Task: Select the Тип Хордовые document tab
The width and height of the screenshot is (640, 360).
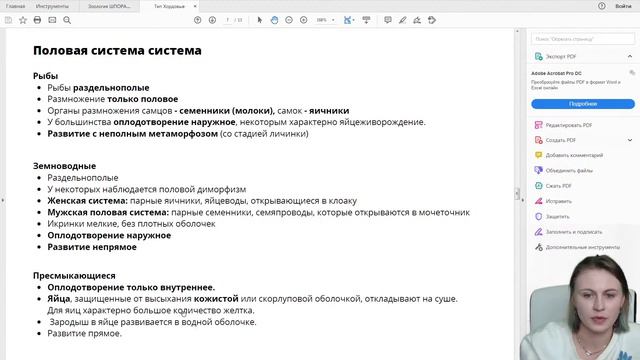Action: point(169,6)
